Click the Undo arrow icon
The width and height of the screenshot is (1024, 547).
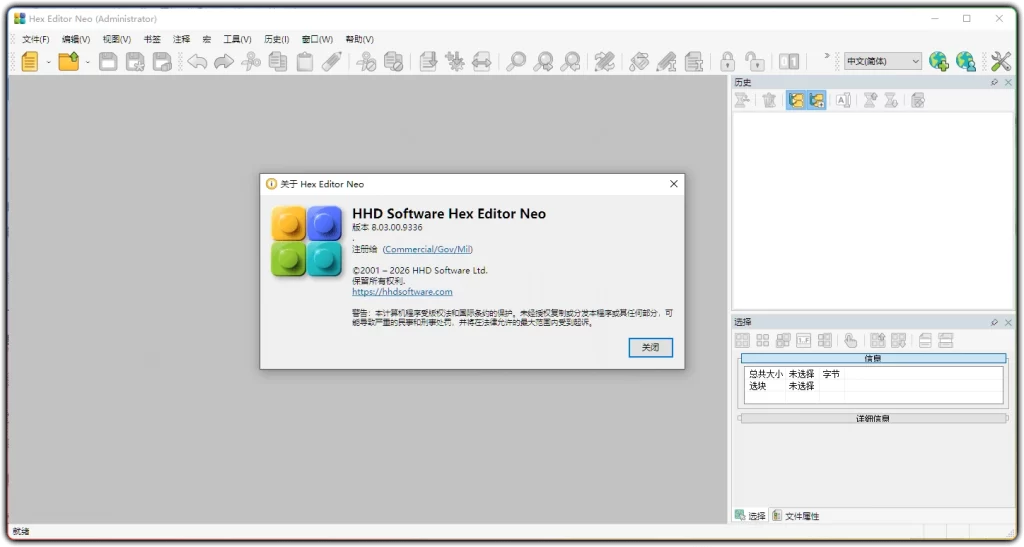197,61
